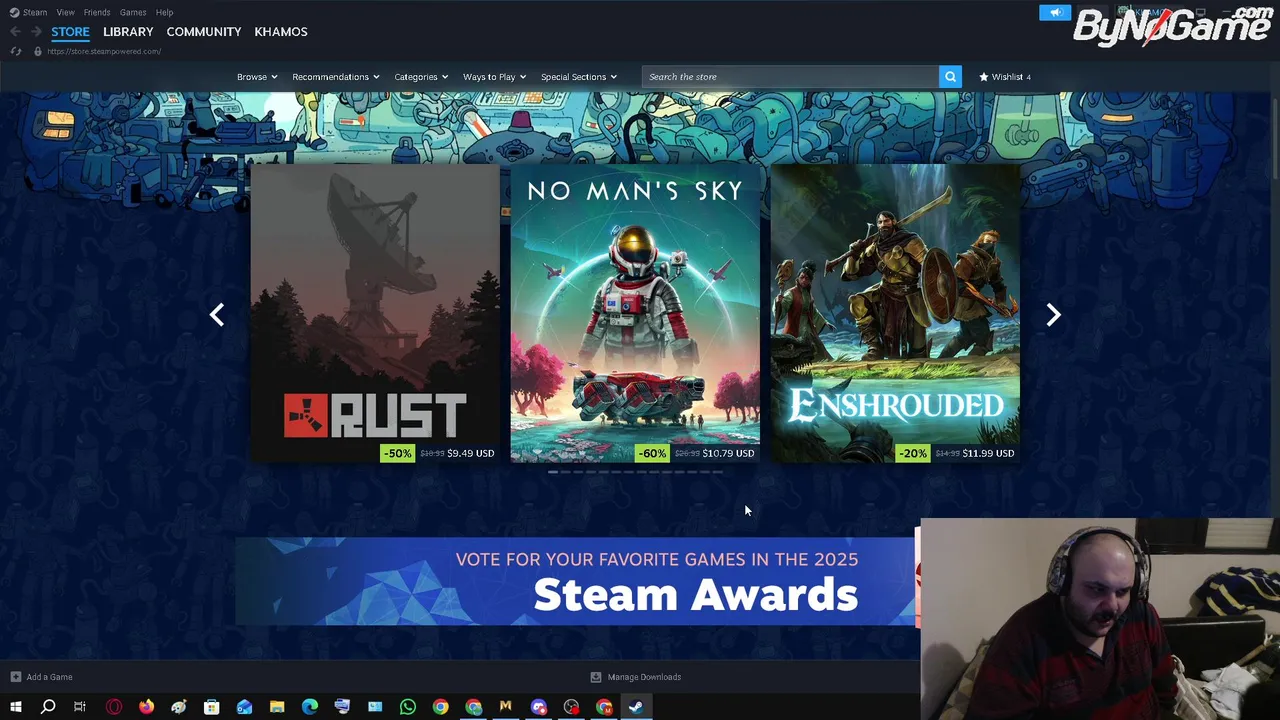Open the Help menu
Screen dimensions: 1280x720
(x=164, y=12)
